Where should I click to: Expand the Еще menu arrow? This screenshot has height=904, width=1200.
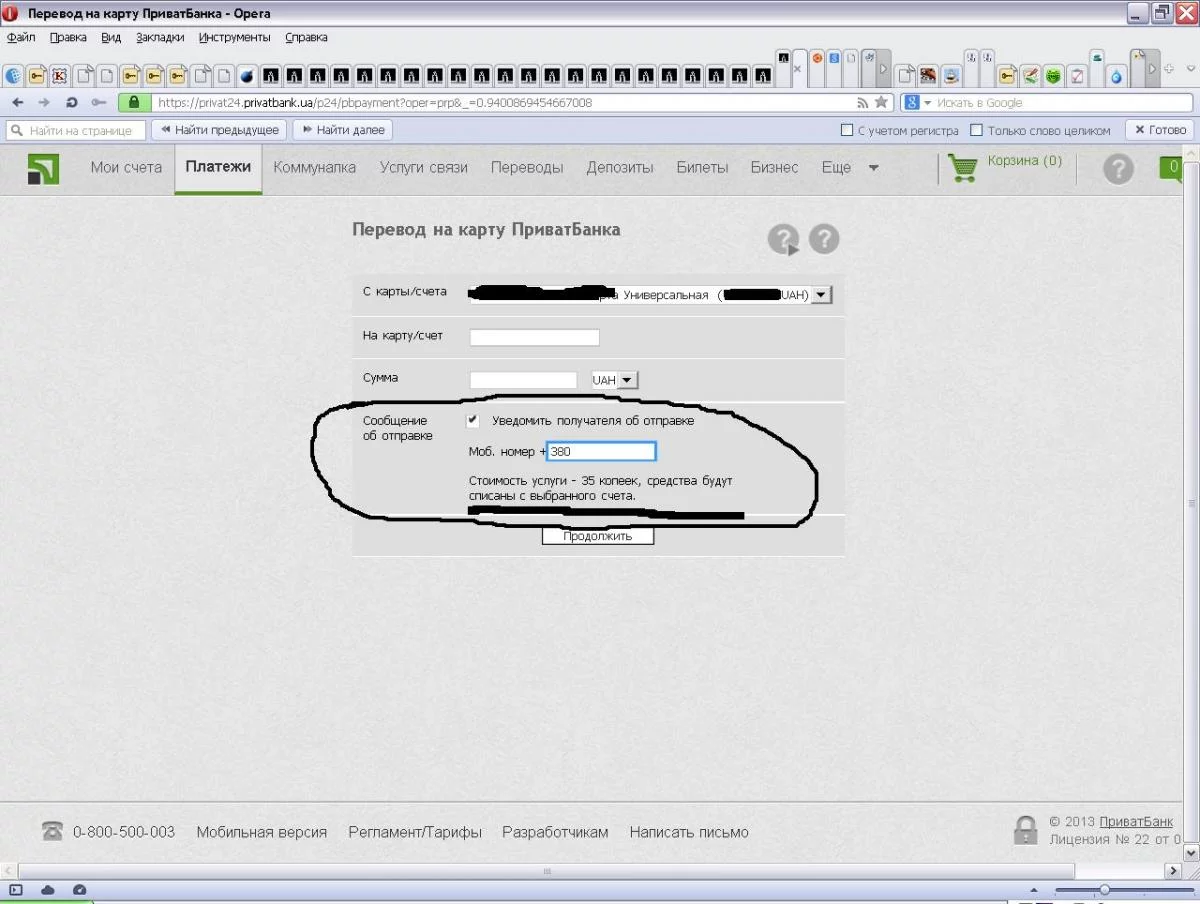tap(873, 168)
